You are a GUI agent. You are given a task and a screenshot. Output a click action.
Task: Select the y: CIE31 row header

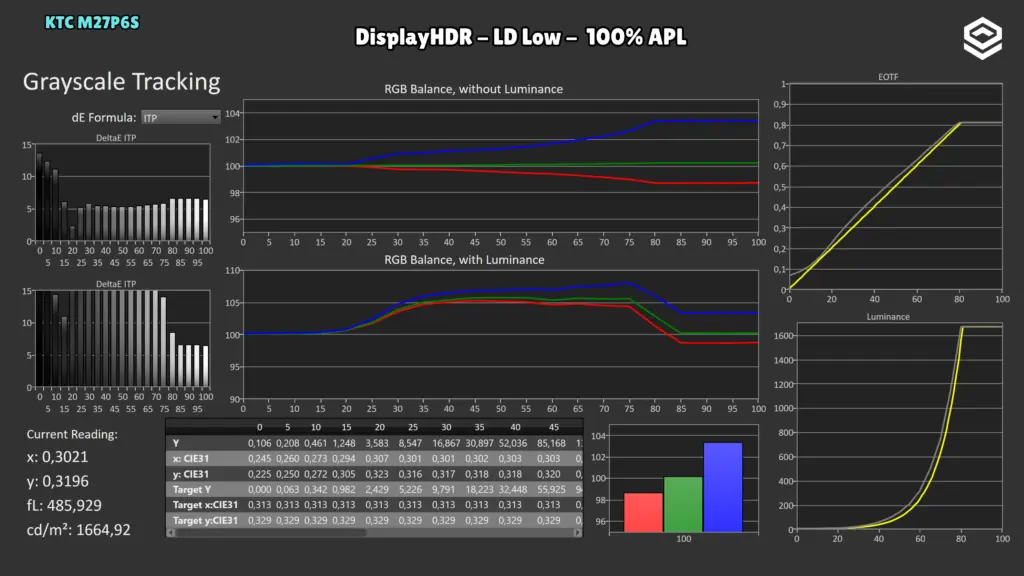pyautogui.click(x=191, y=474)
